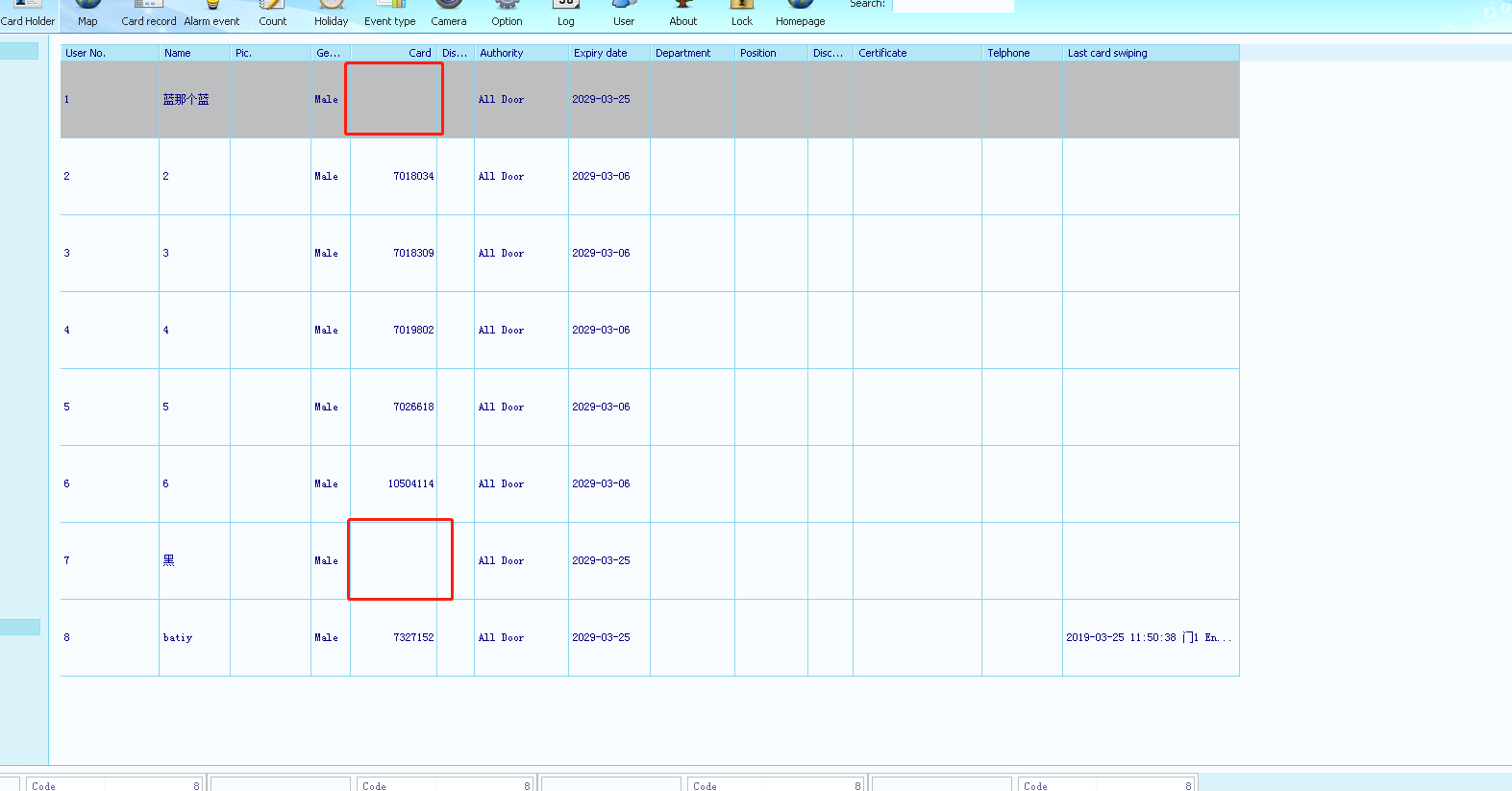Click the Authority column header
This screenshot has width=1512, height=791.
tap(520, 53)
